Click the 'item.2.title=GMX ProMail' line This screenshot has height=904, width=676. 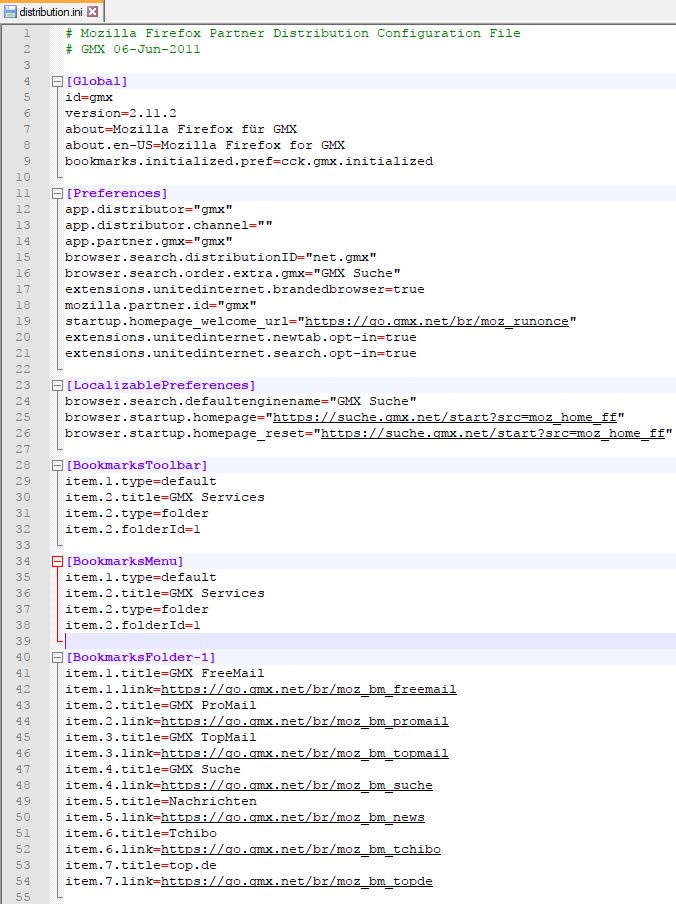click(x=161, y=705)
